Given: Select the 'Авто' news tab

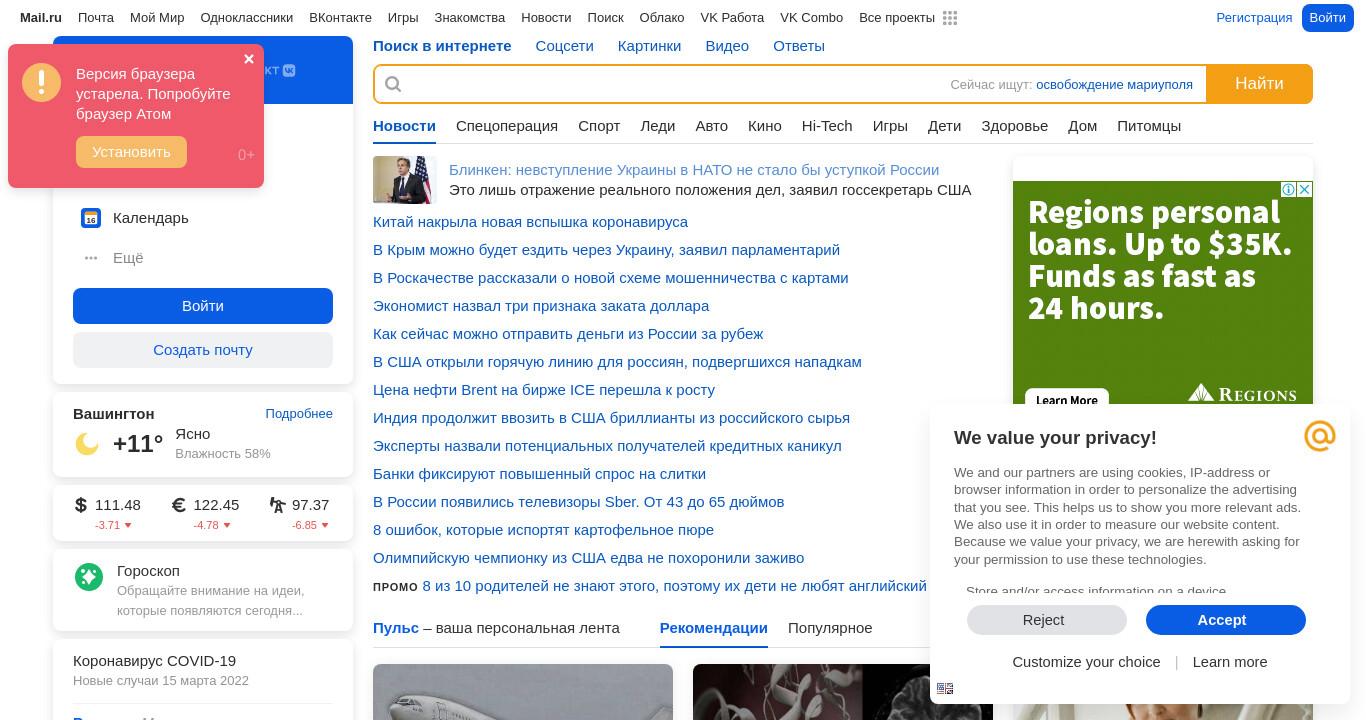Looking at the screenshot, I should click(712, 126).
